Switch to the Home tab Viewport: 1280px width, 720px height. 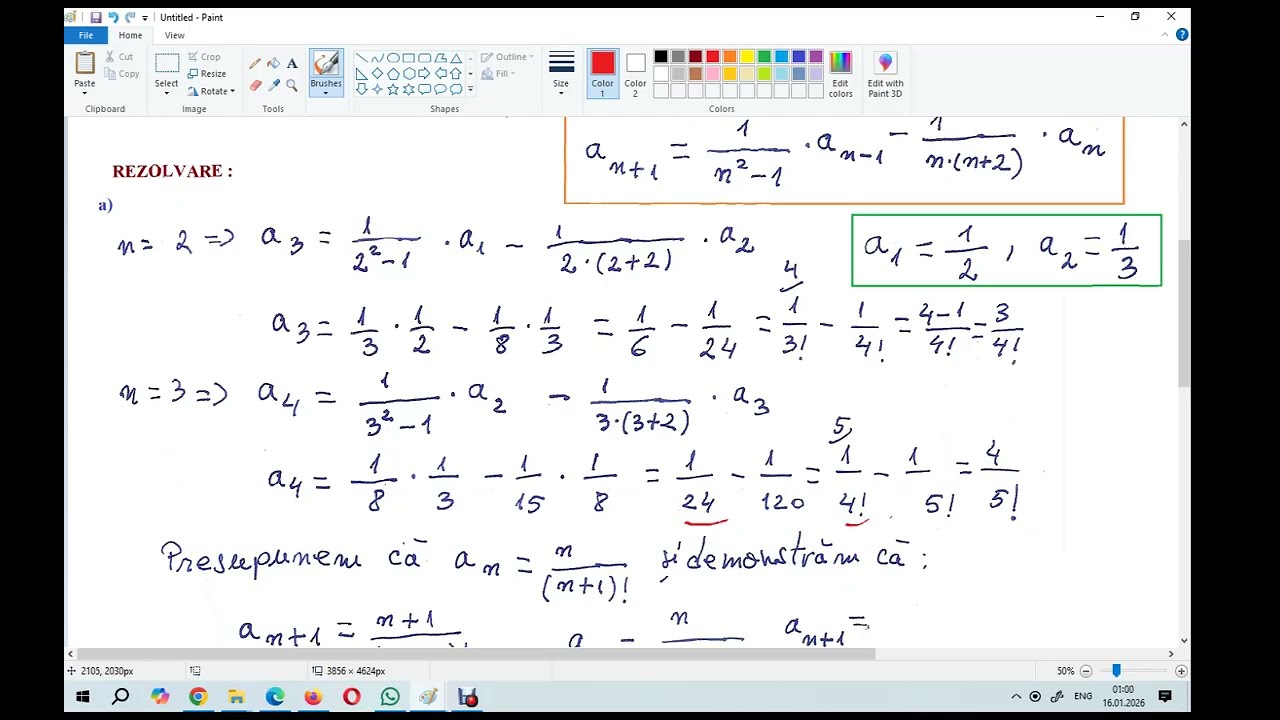(130, 35)
